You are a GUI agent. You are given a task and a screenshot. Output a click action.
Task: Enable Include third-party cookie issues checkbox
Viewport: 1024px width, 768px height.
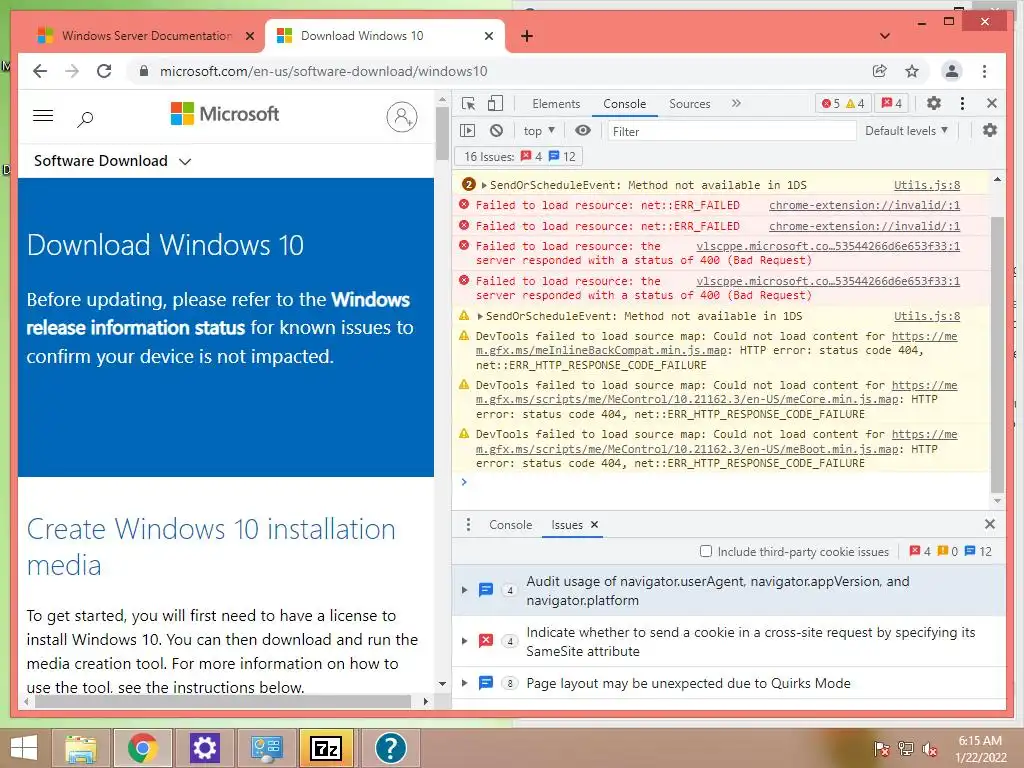pos(706,551)
